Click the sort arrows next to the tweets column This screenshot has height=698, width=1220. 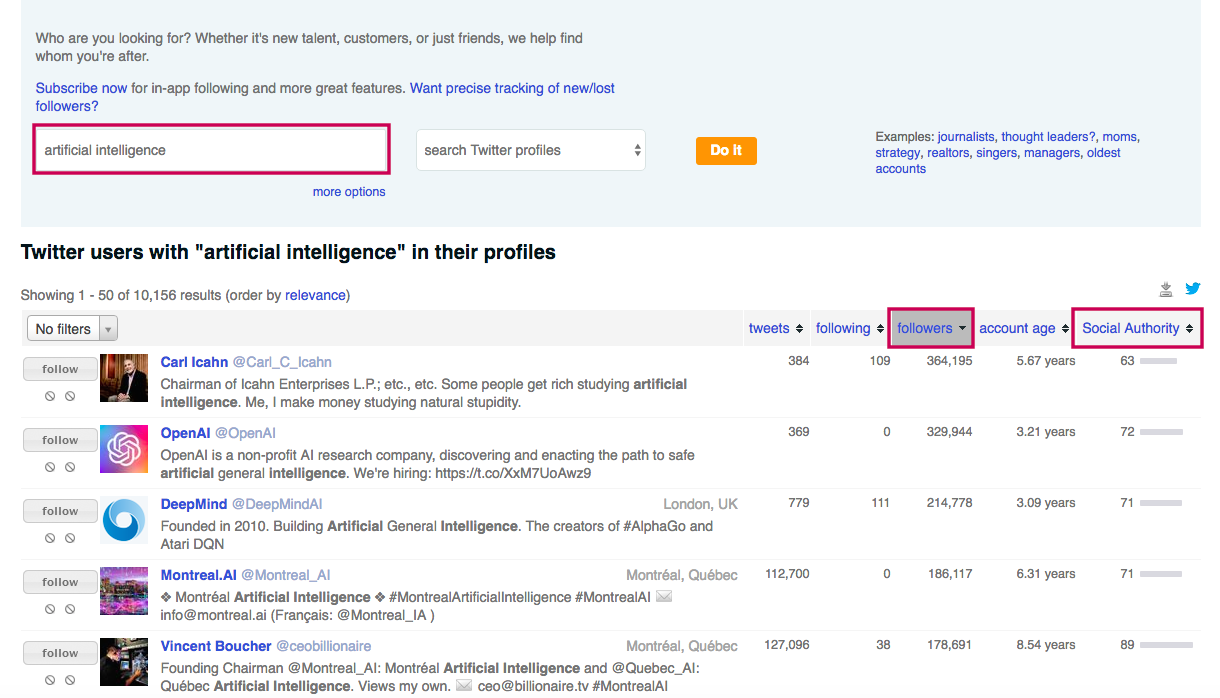tap(800, 328)
